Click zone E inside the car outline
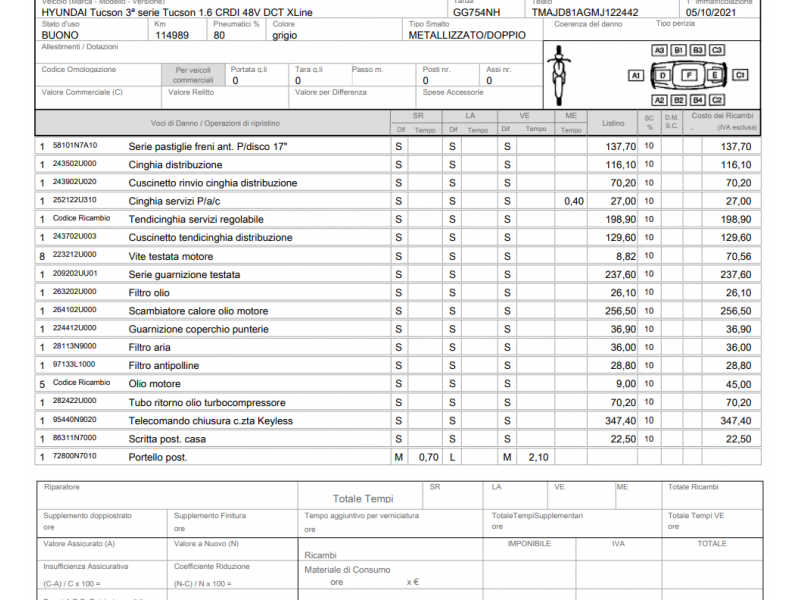The image size is (800, 600). [x=714, y=76]
